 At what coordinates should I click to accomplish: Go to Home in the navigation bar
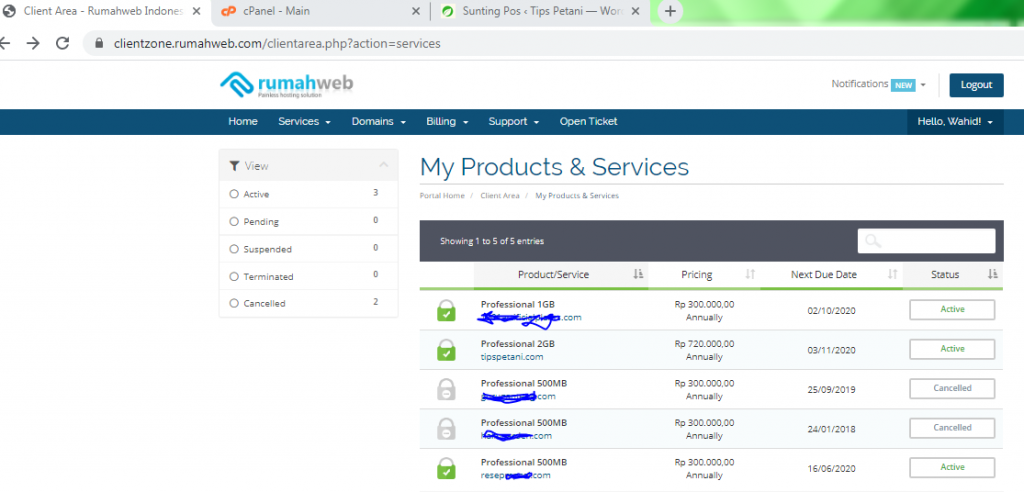[243, 122]
